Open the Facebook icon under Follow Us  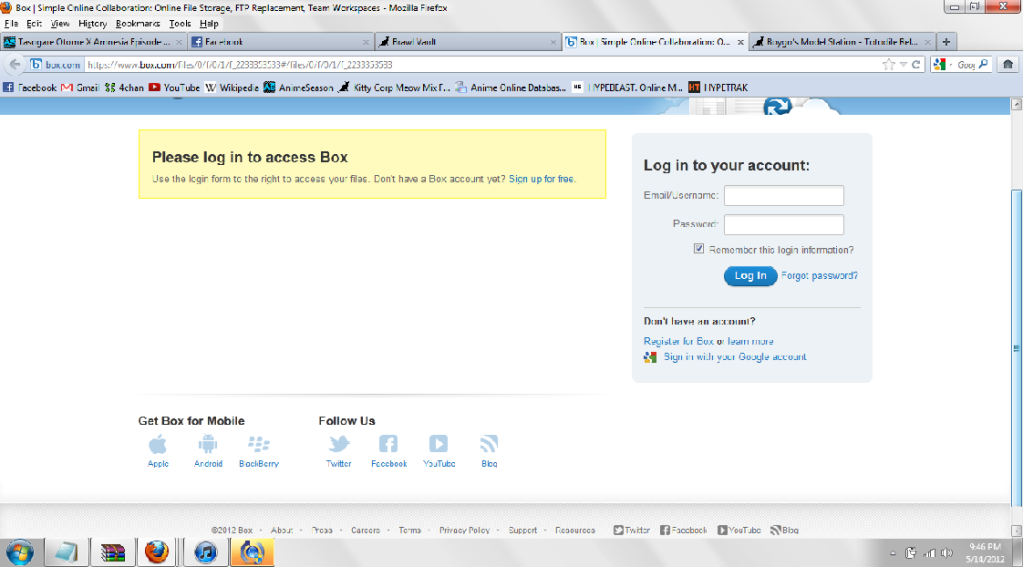click(388, 444)
